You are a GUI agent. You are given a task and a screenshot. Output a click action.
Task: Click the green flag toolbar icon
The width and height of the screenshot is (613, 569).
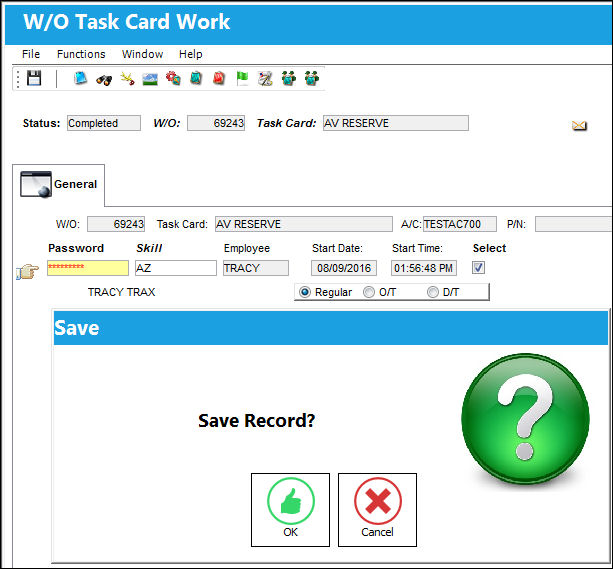[x=242, y=78]
